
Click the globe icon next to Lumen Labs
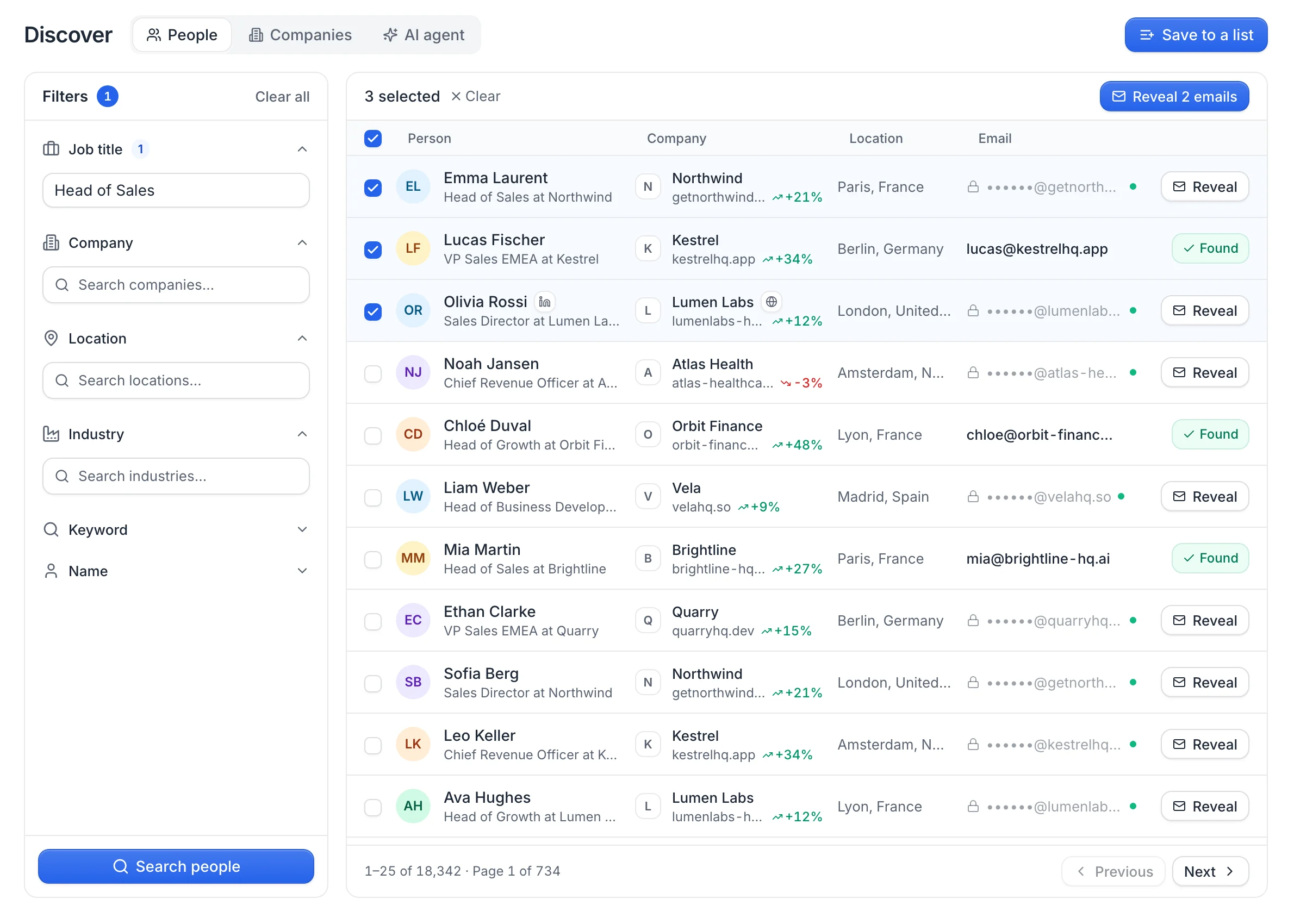[771, 302]
